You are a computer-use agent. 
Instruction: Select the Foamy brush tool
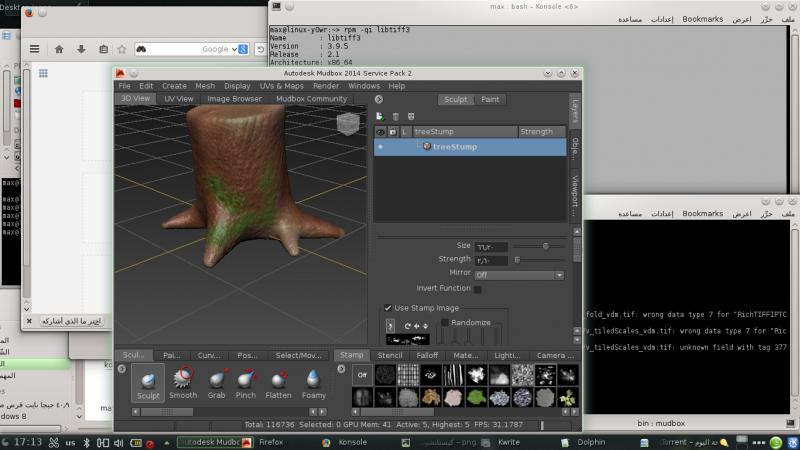(313, 383)
